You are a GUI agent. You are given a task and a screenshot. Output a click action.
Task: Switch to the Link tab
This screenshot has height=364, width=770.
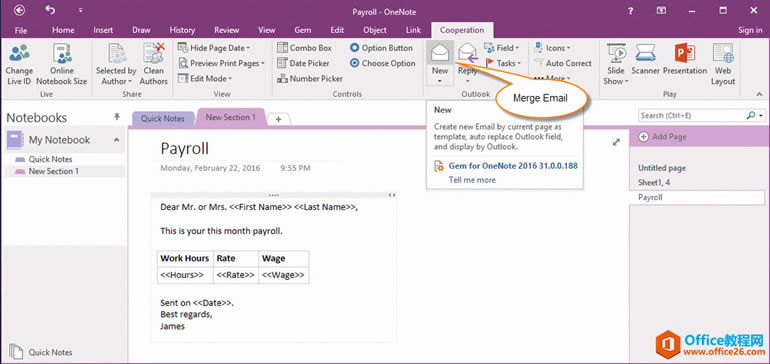pyautogui.click(x=413, y=30)
